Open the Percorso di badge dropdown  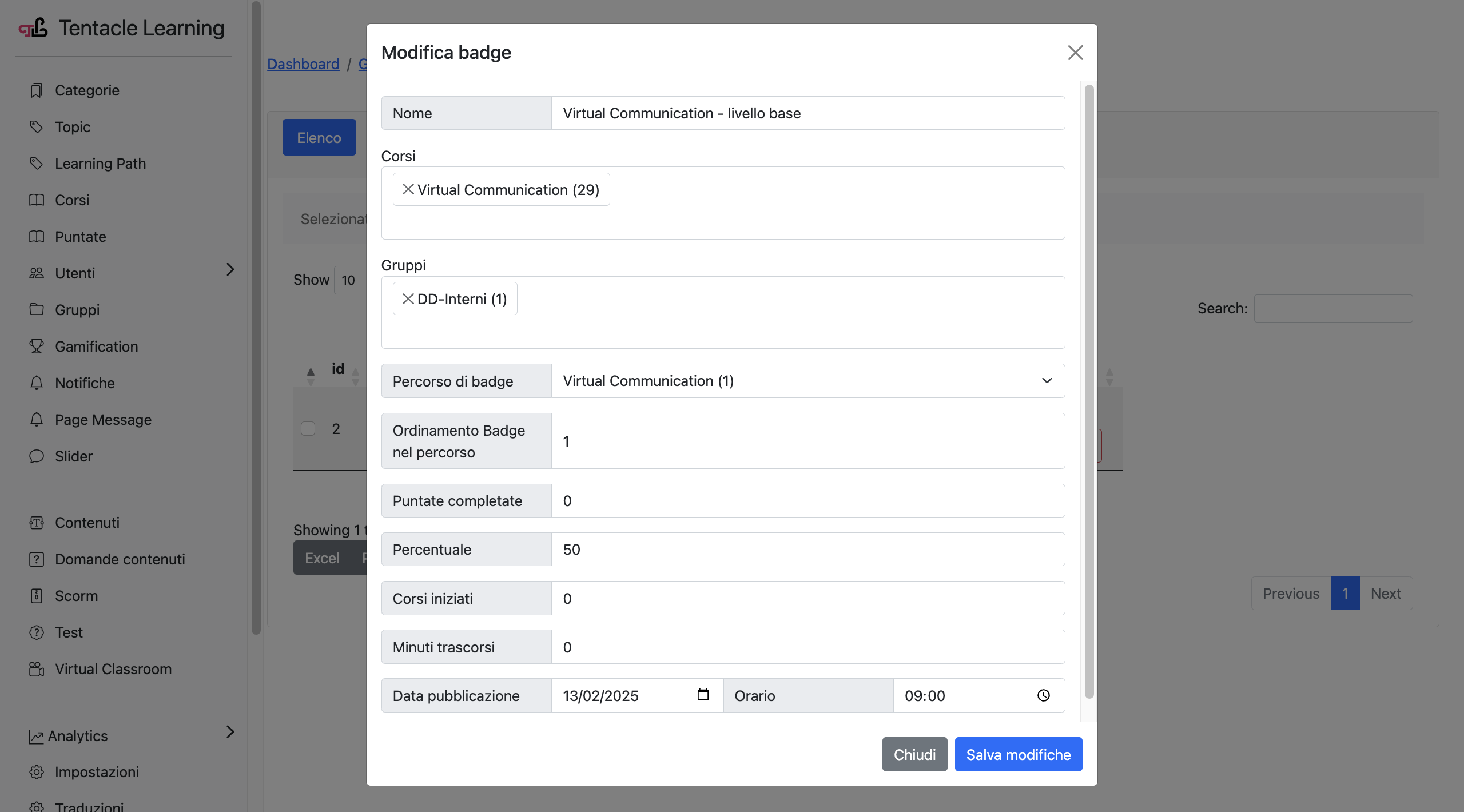pyautogui.click(x=807, y=381)
